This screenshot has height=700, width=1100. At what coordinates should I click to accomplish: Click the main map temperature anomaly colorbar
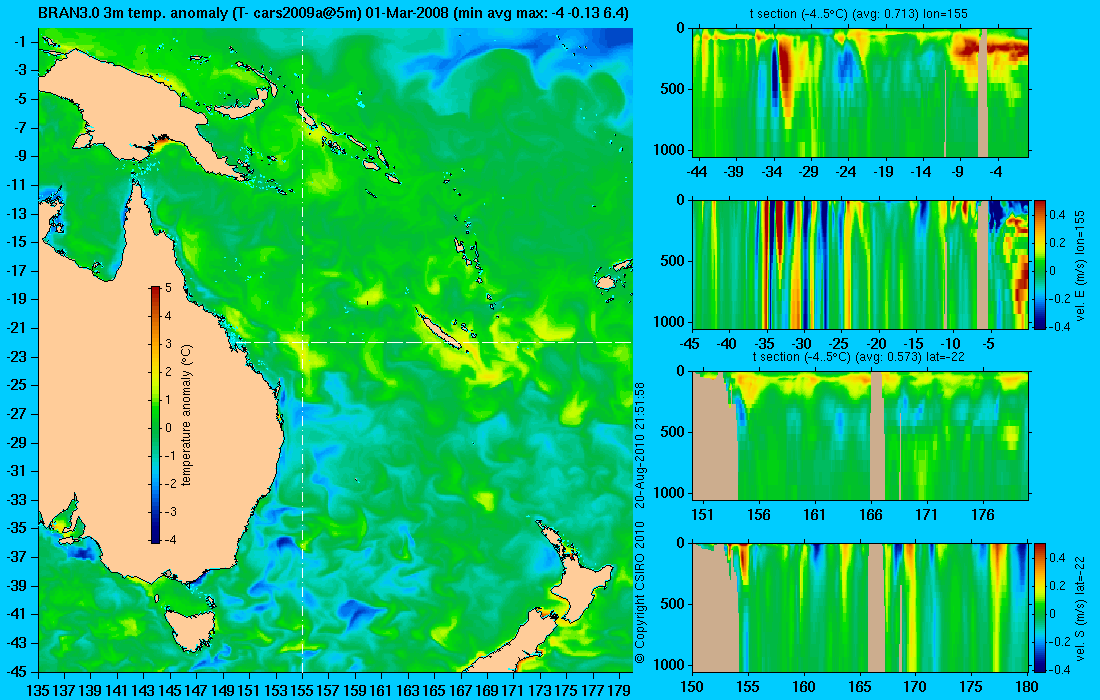154,414
